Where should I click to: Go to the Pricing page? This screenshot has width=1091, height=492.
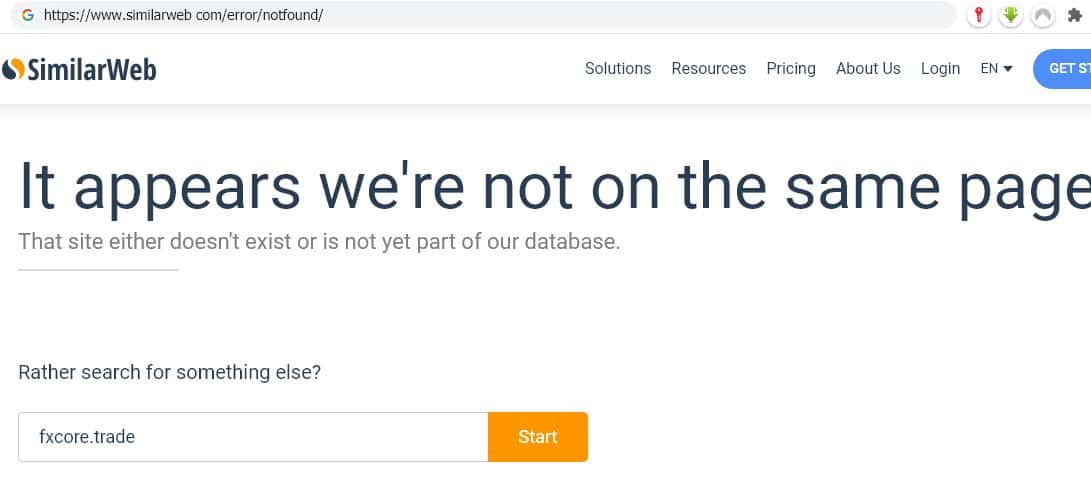point(790,68)
